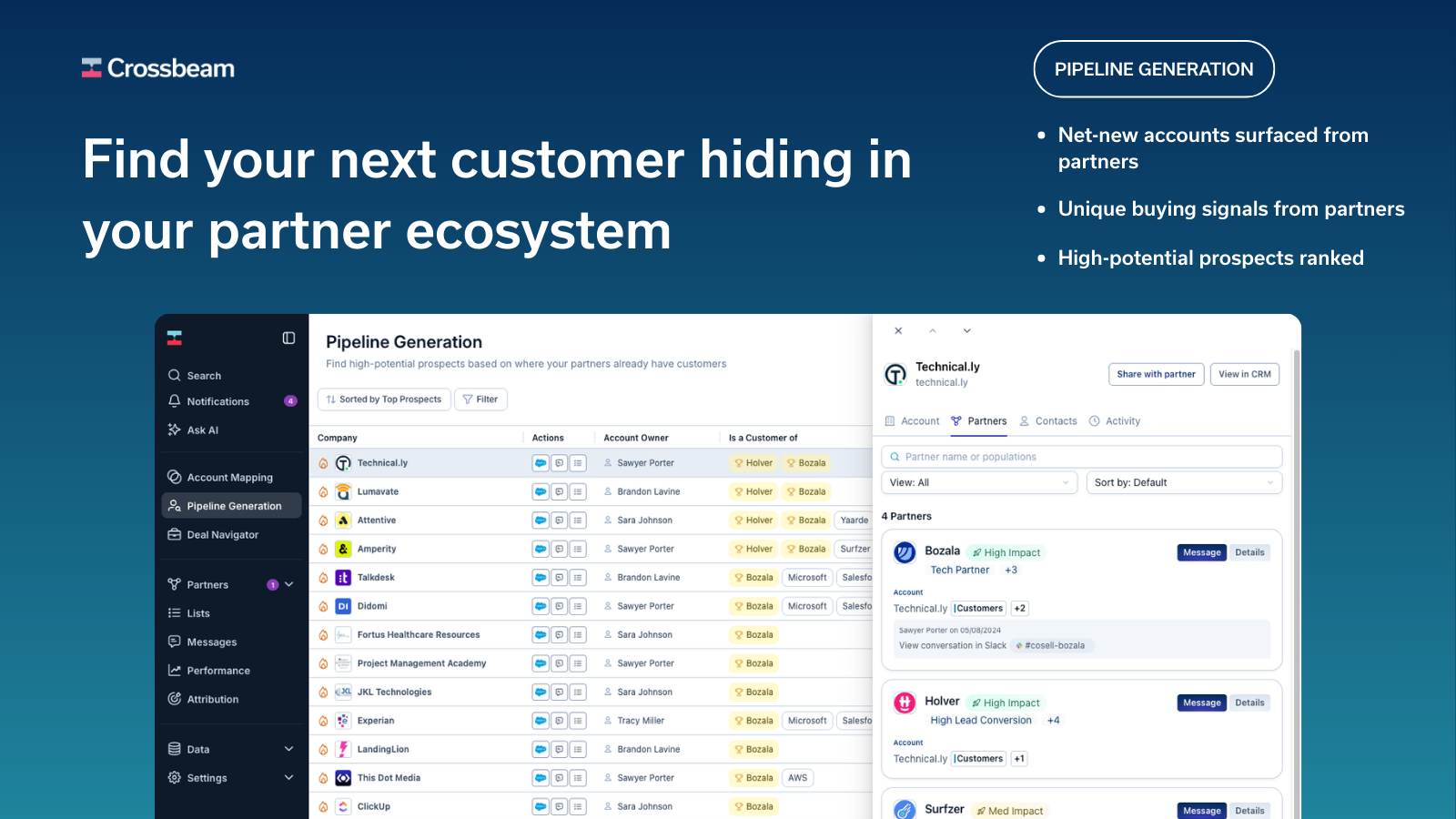This screenshot has height=819, width=1456.
Task: Click the Holver partner logo icon
Action: (905, 703)
